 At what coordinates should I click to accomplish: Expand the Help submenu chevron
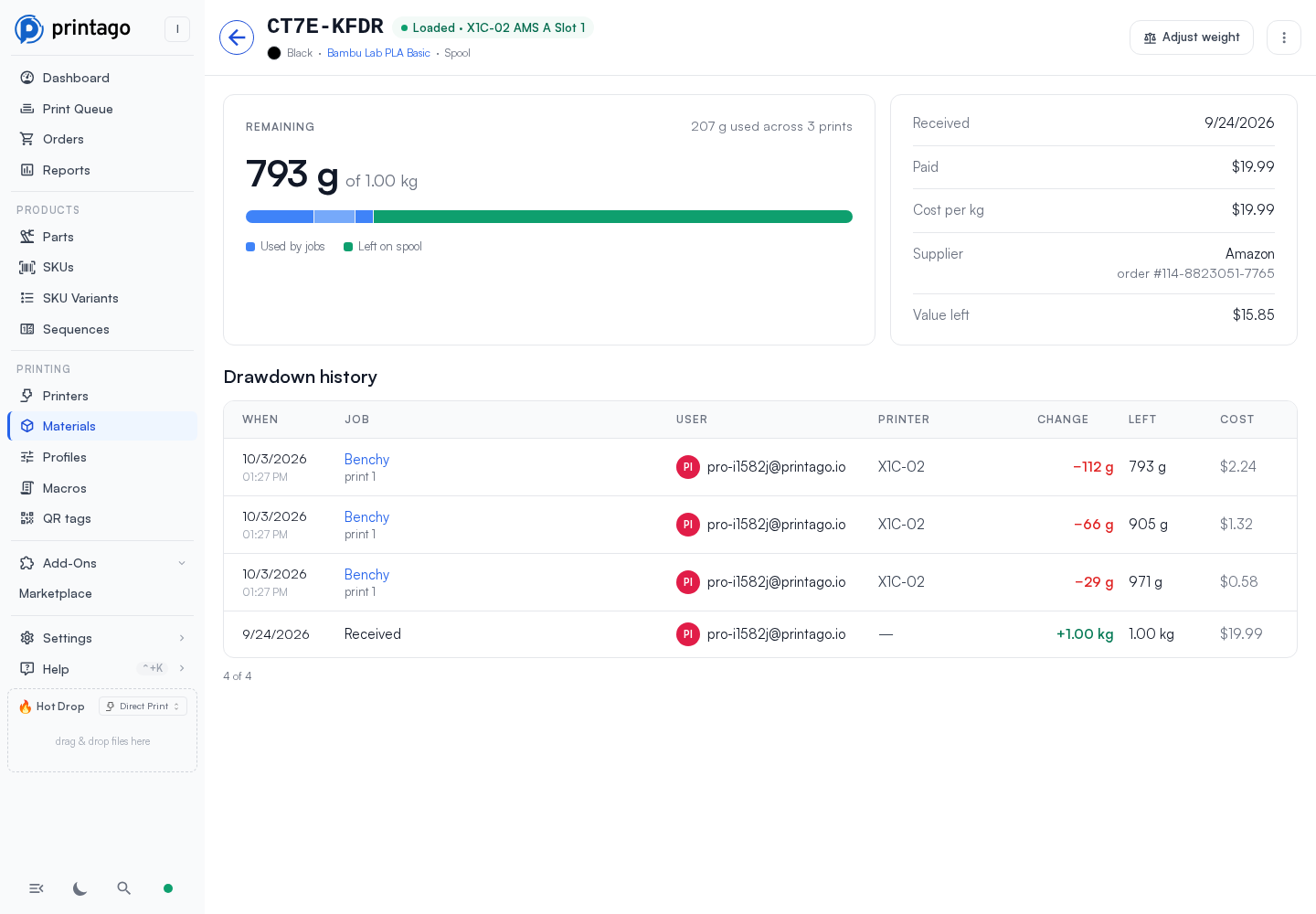point(182,668)
